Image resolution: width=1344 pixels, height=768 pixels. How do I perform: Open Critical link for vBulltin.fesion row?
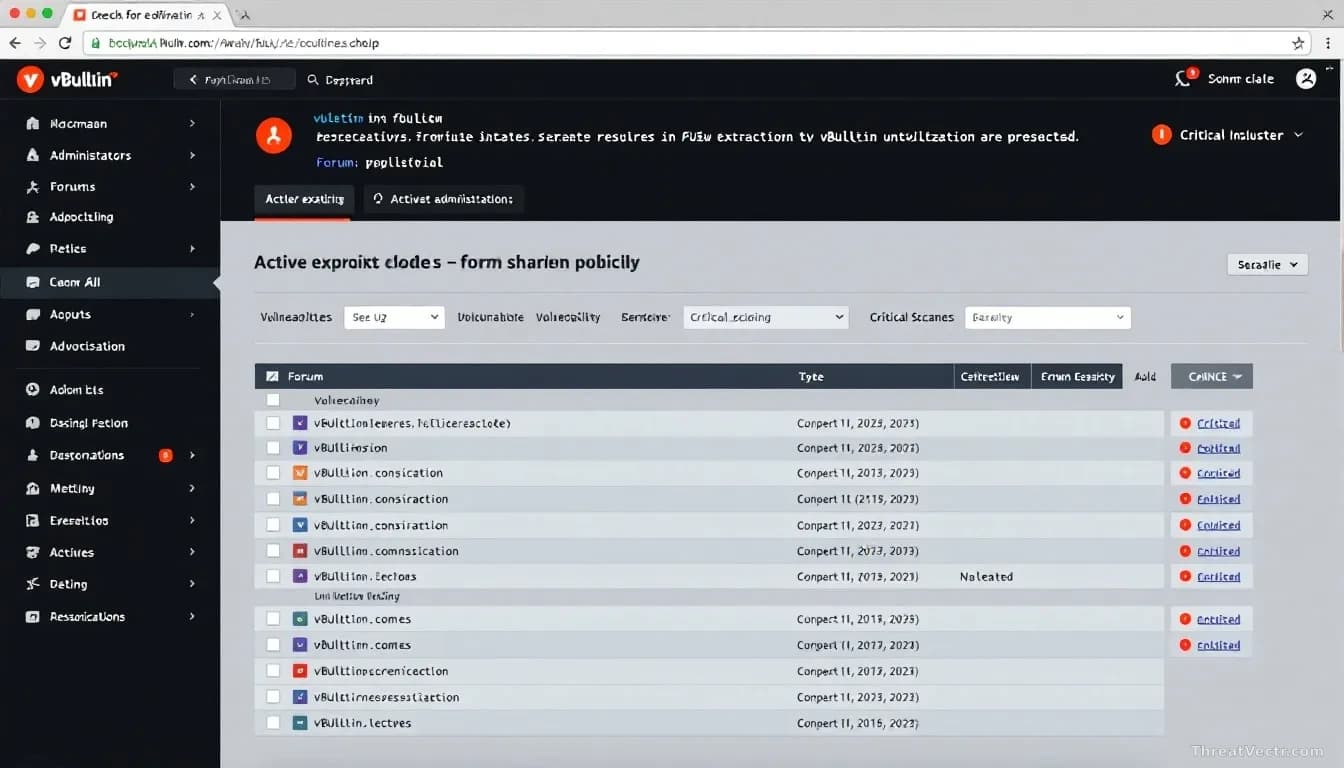[x=1218, y=448]
